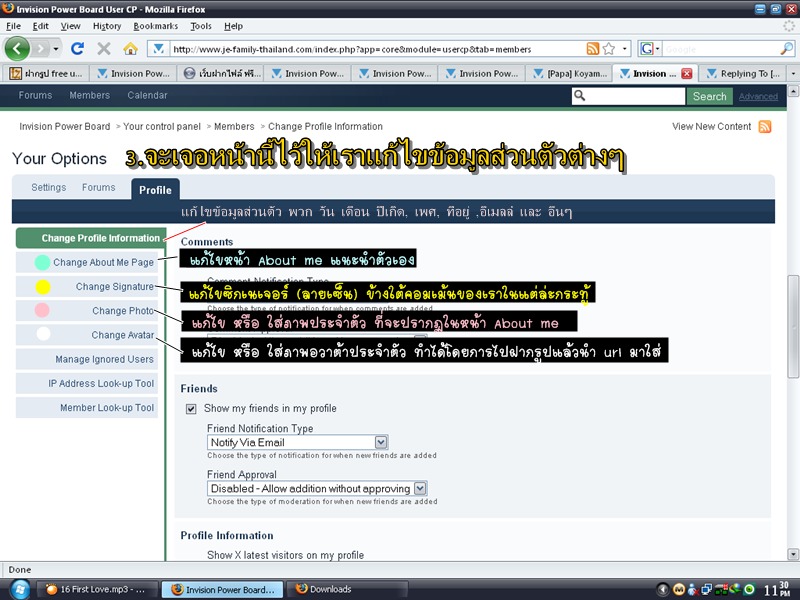Screen dimensions: 800x600
Task: Open the Google search engine selector
Action: tap(650, 49)
